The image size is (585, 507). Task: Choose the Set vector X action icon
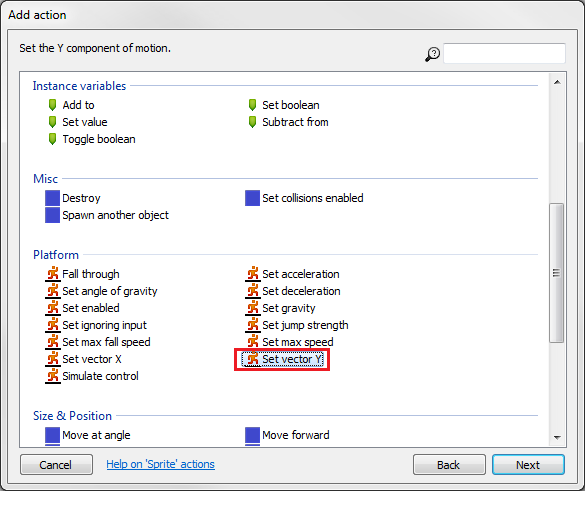coord(53,359)
